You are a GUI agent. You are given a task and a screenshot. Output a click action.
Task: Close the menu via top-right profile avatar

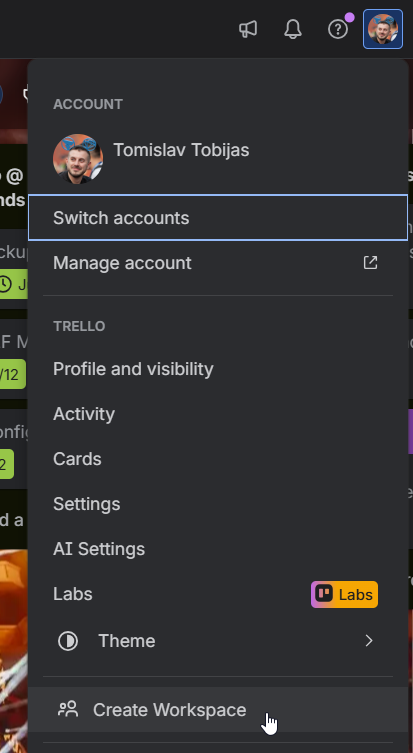tap(383, 29)
